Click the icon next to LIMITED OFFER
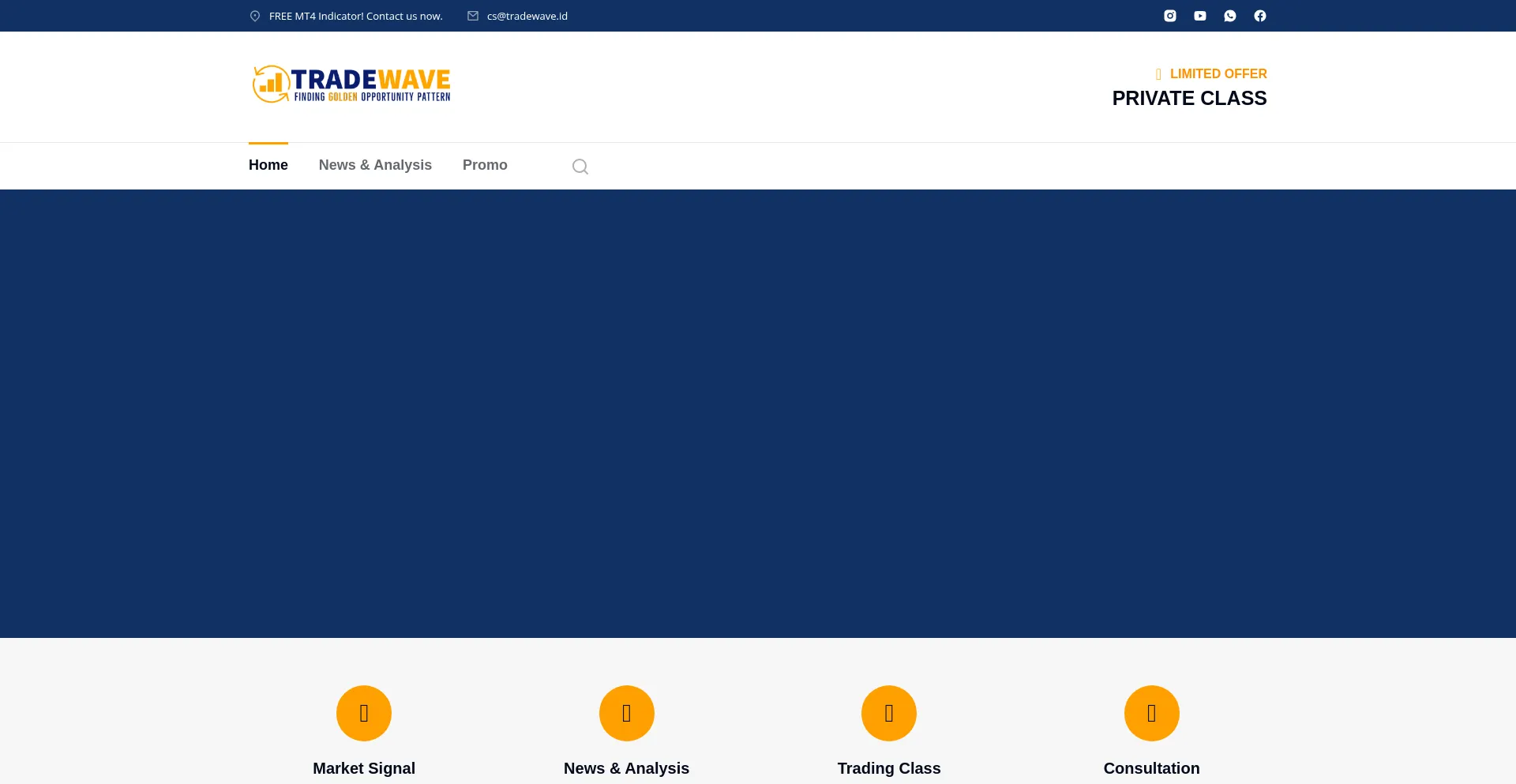The image size is (1516, 784). click(x=1158, y=73)
